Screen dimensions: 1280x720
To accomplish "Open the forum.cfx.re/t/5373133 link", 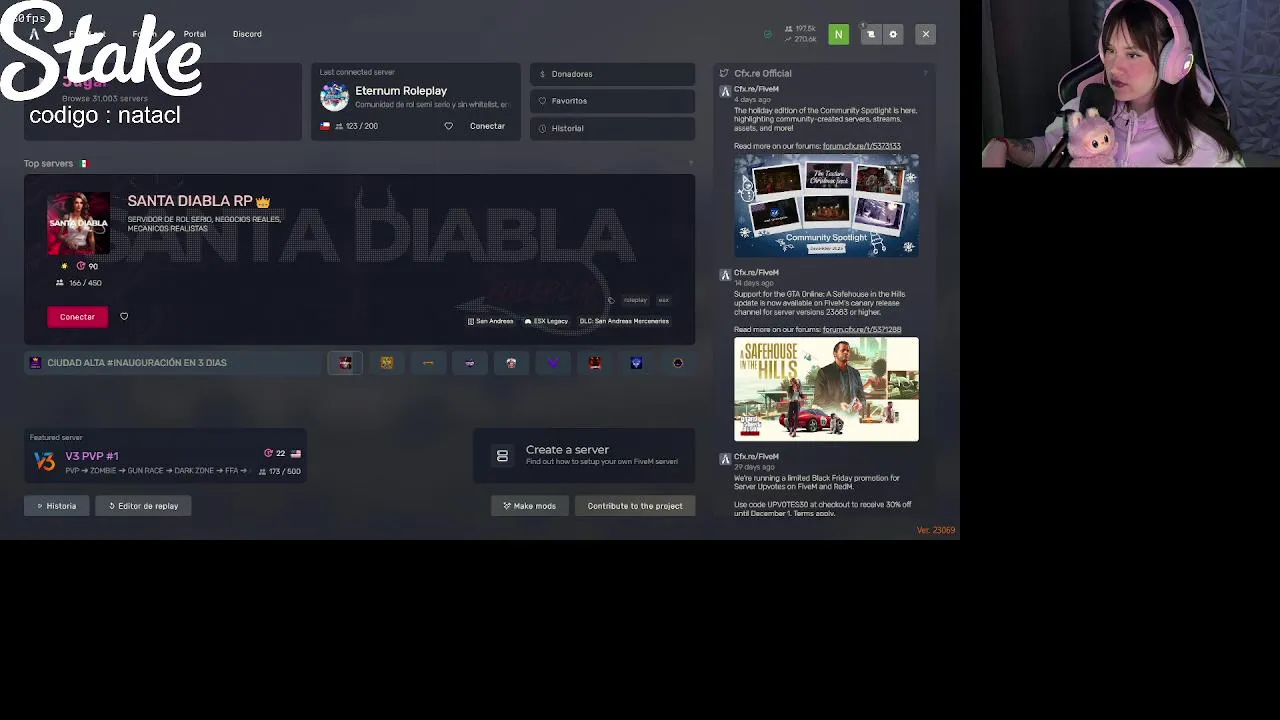I will click(862, 146).
